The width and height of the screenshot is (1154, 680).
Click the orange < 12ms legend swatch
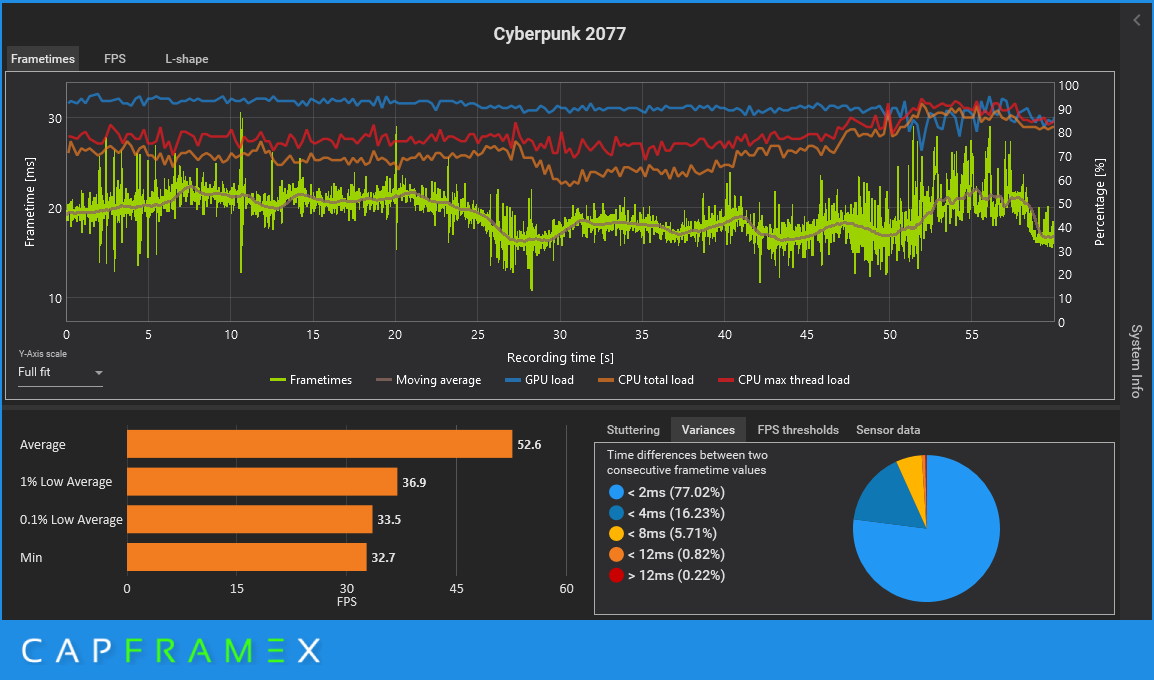tap(616, 554)
